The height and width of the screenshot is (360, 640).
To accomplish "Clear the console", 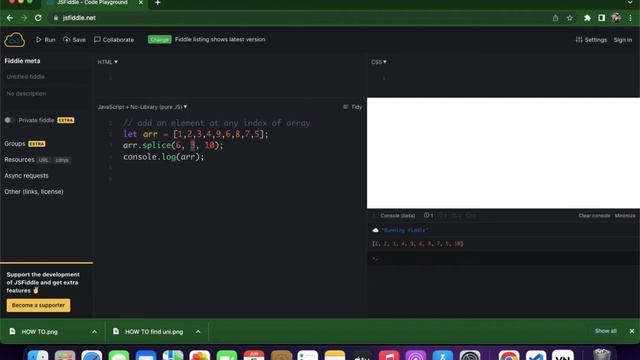I will pyautogui.click(x=594, y=216).
